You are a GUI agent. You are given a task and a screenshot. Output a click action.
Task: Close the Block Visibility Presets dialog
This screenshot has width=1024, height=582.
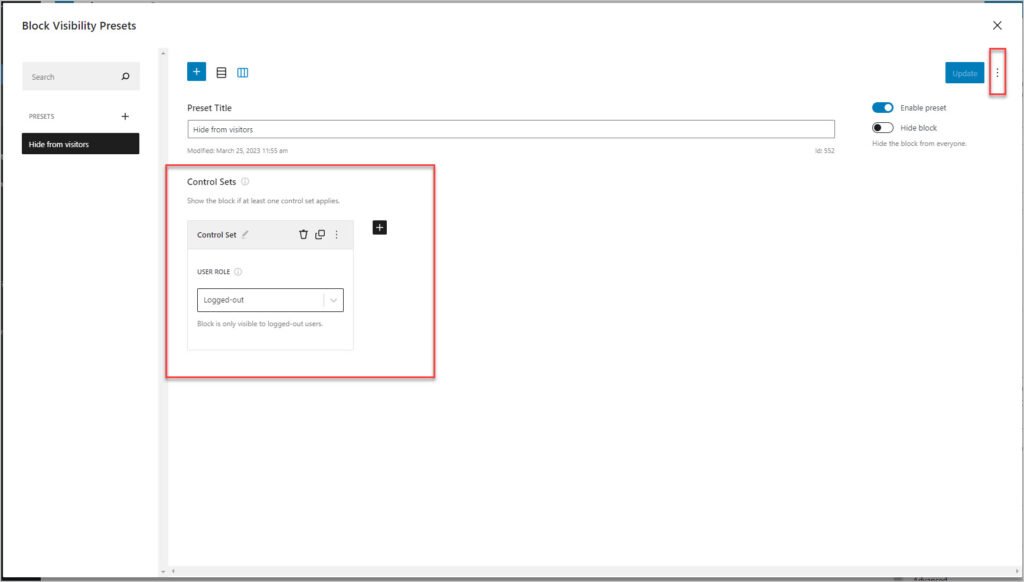point(997,25)
